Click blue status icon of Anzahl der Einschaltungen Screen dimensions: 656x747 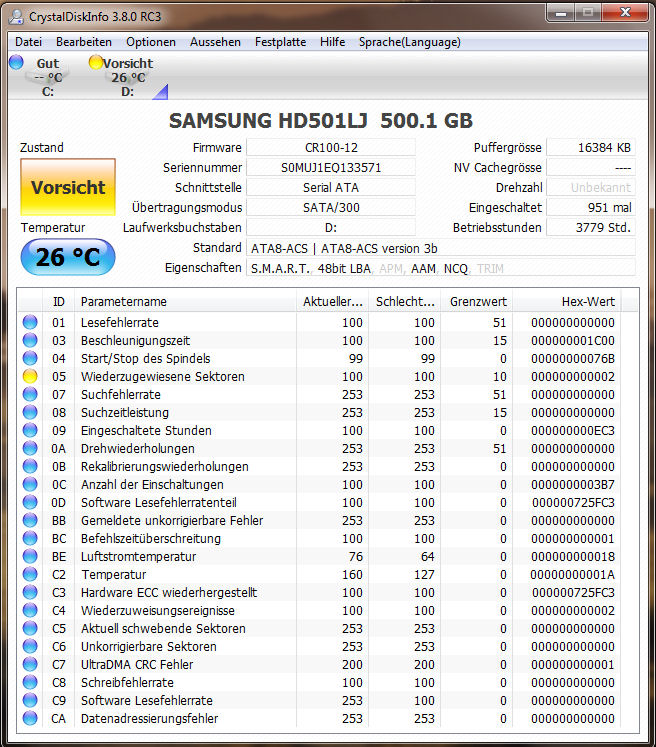pyautogui.click(x=30, y=485)
